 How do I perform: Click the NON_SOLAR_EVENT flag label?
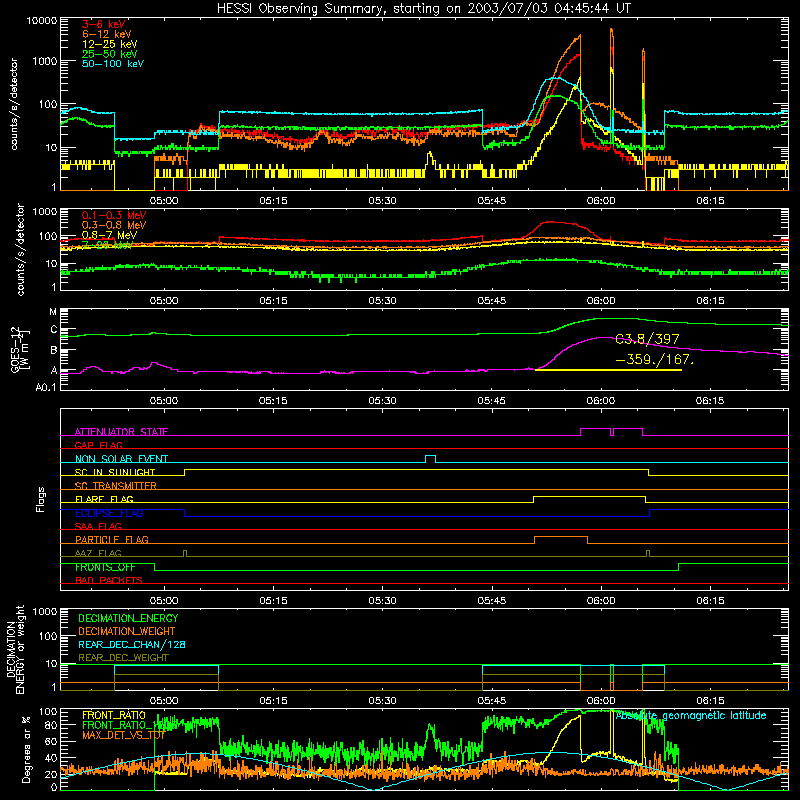click(121, 459)
